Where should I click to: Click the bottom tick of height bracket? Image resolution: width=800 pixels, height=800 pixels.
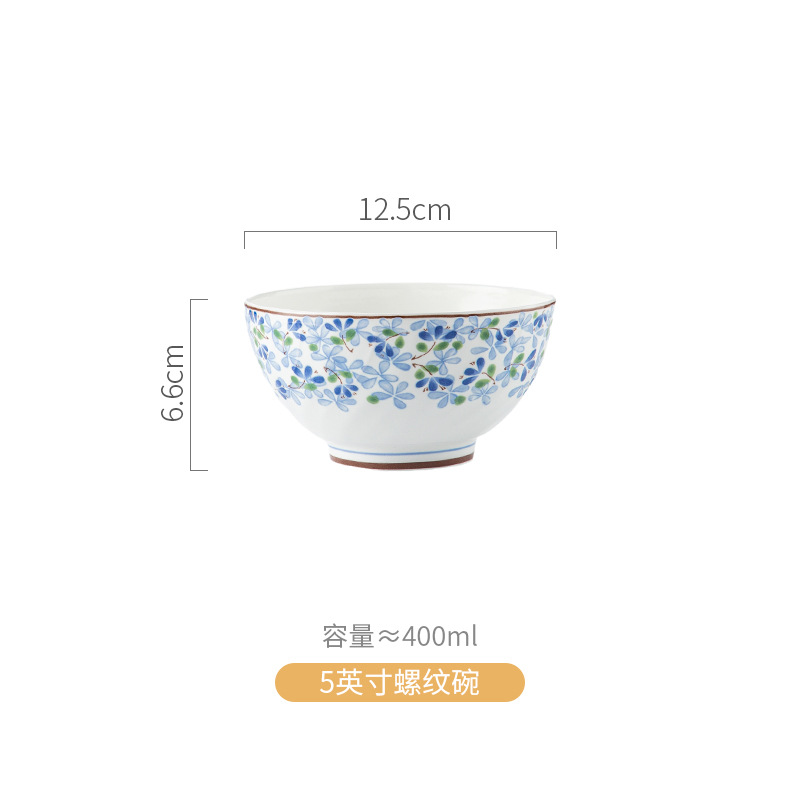click(x=199, y=470)
